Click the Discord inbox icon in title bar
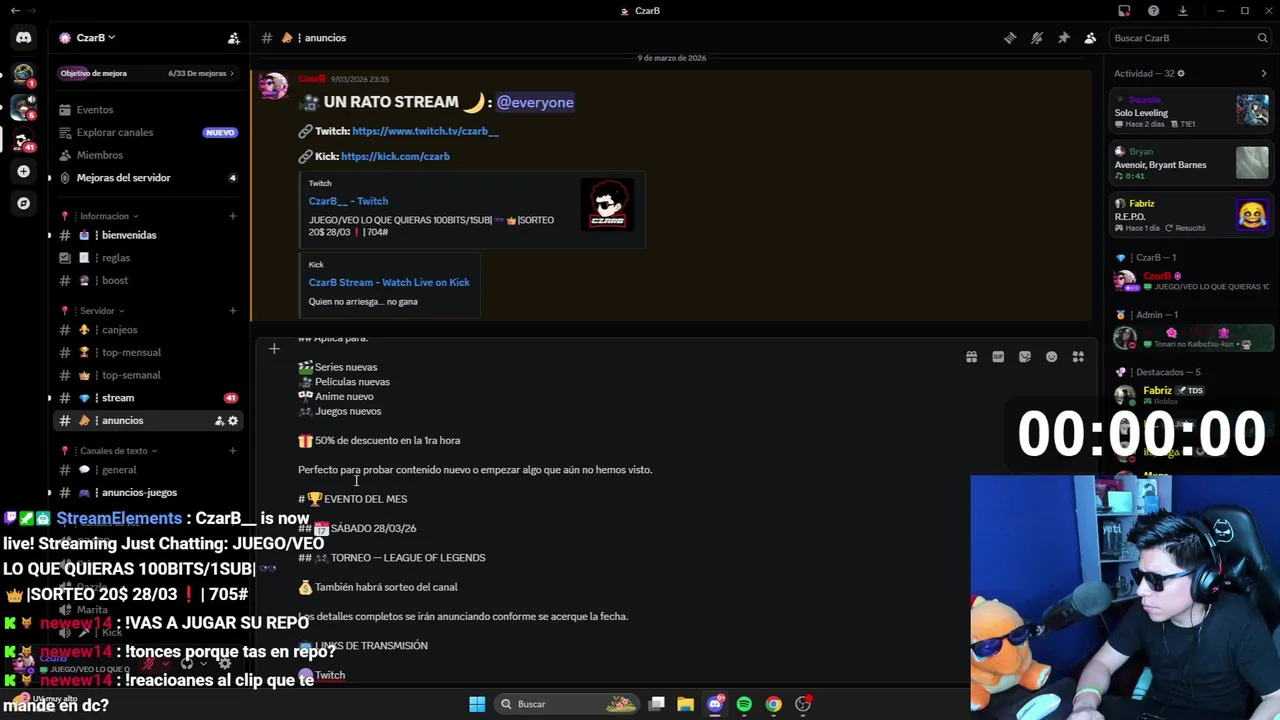The width and height of the screenshot is (1280, 720). click(1124, 11)
